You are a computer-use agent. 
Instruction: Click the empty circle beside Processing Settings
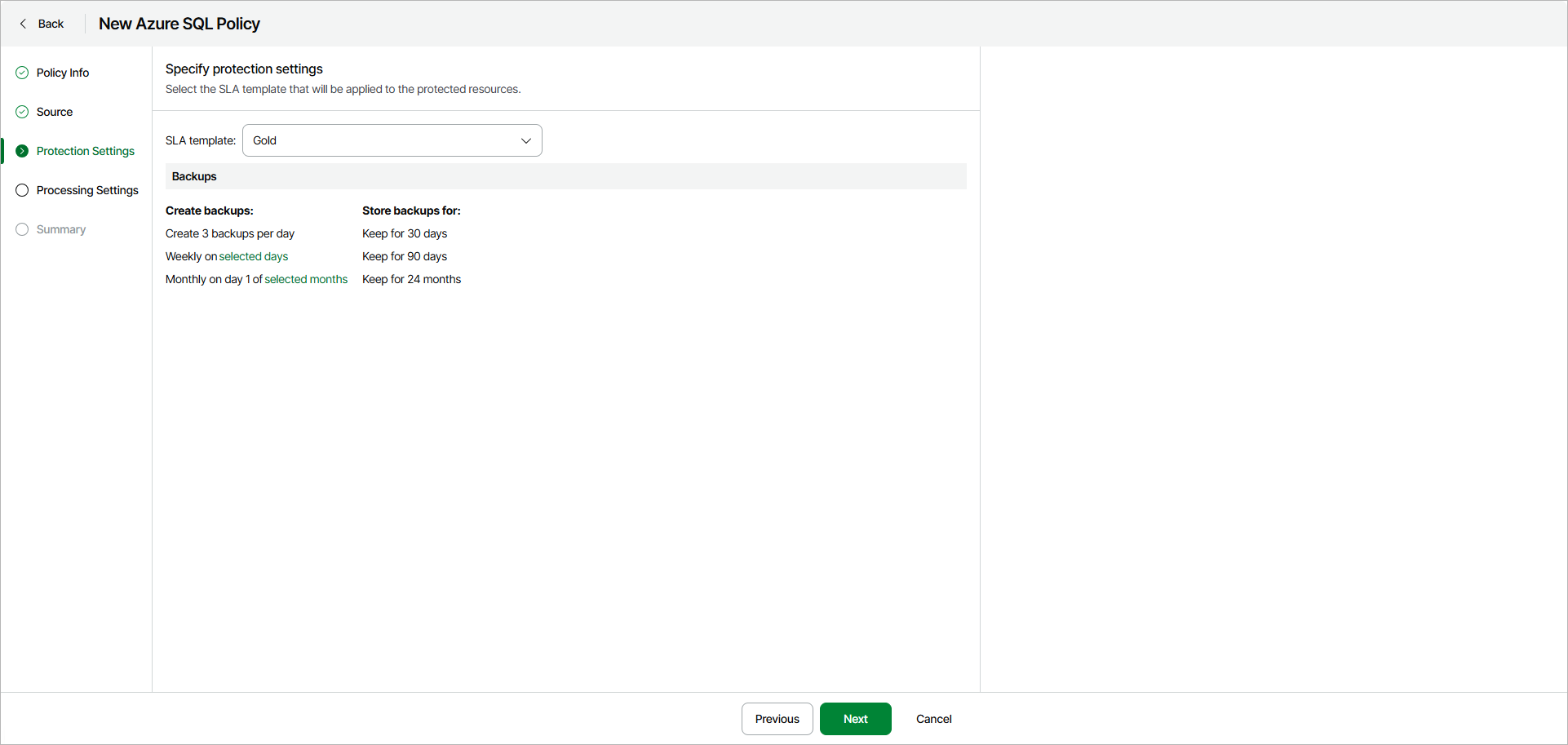[x=21, y=190]
